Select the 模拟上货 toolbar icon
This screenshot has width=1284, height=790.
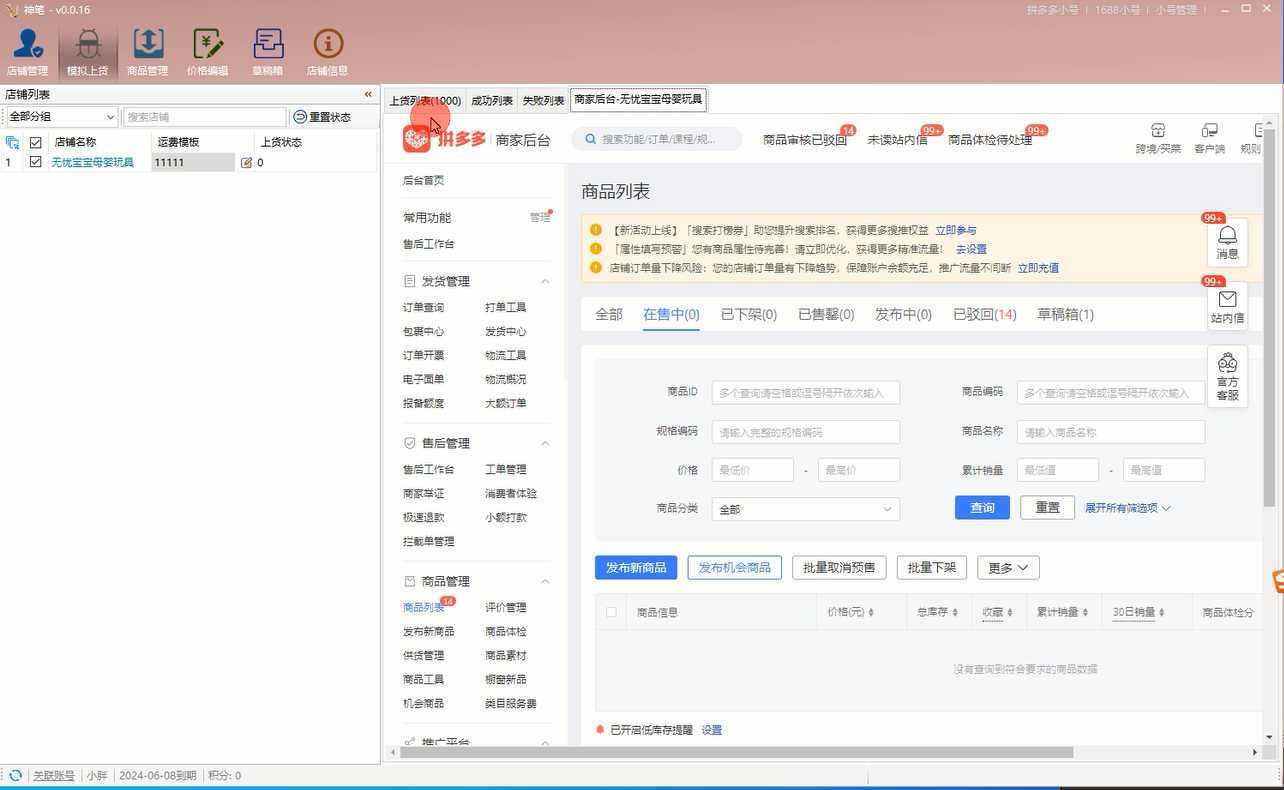[x=88, y=51]
